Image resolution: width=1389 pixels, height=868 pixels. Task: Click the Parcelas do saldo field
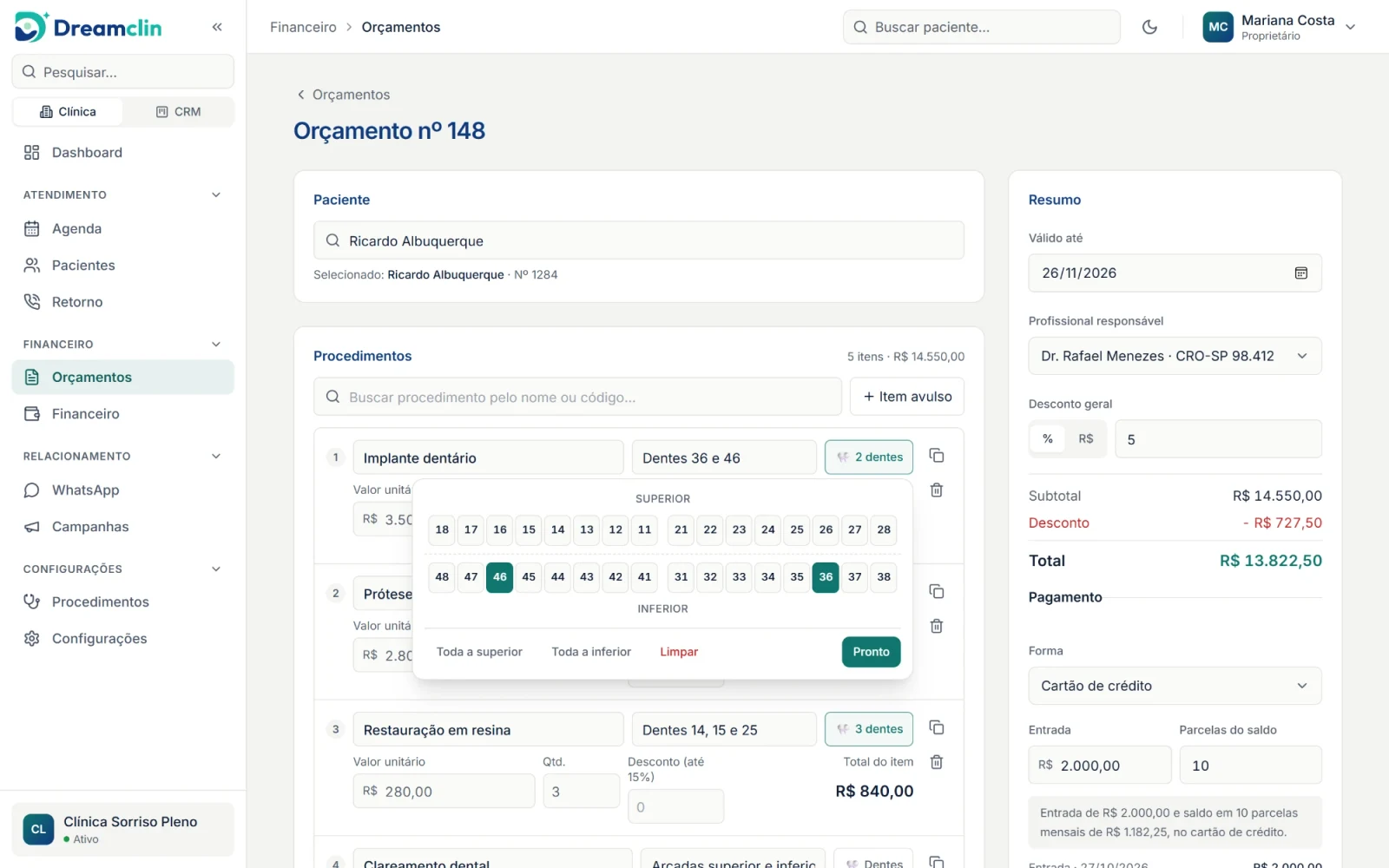[1250, 766]
